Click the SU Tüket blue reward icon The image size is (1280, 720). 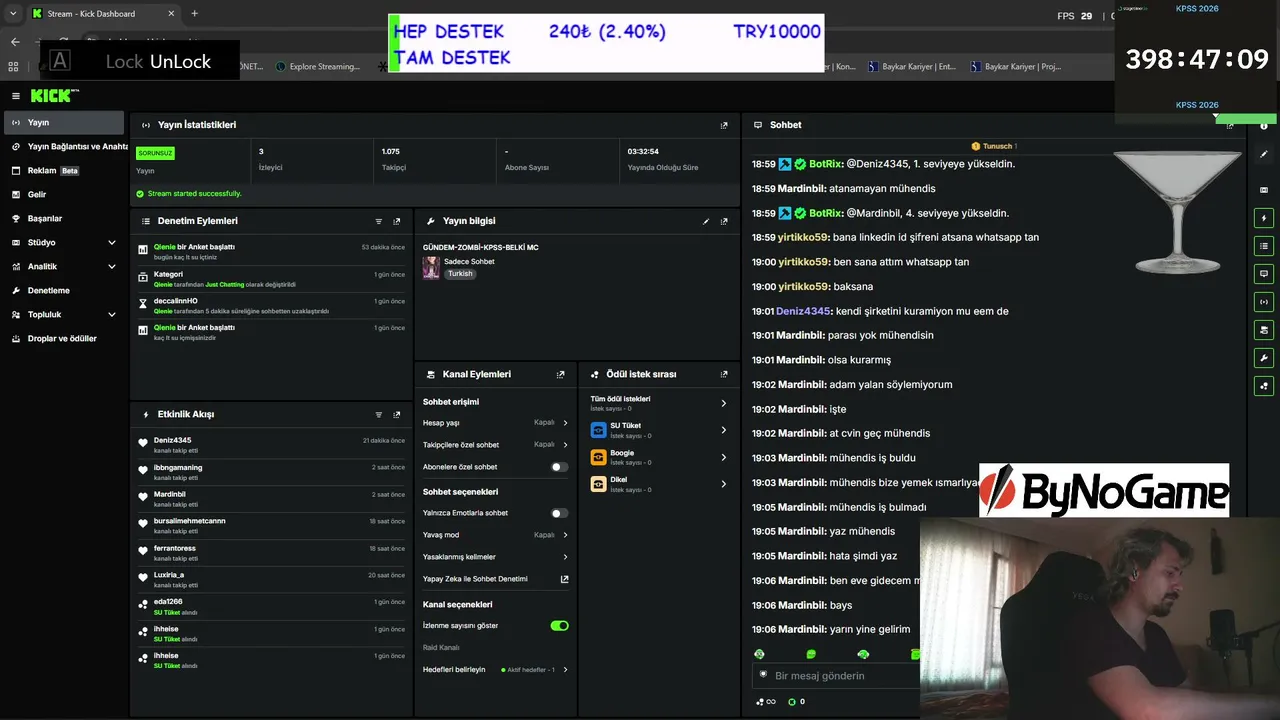click(x=599, y=430)
